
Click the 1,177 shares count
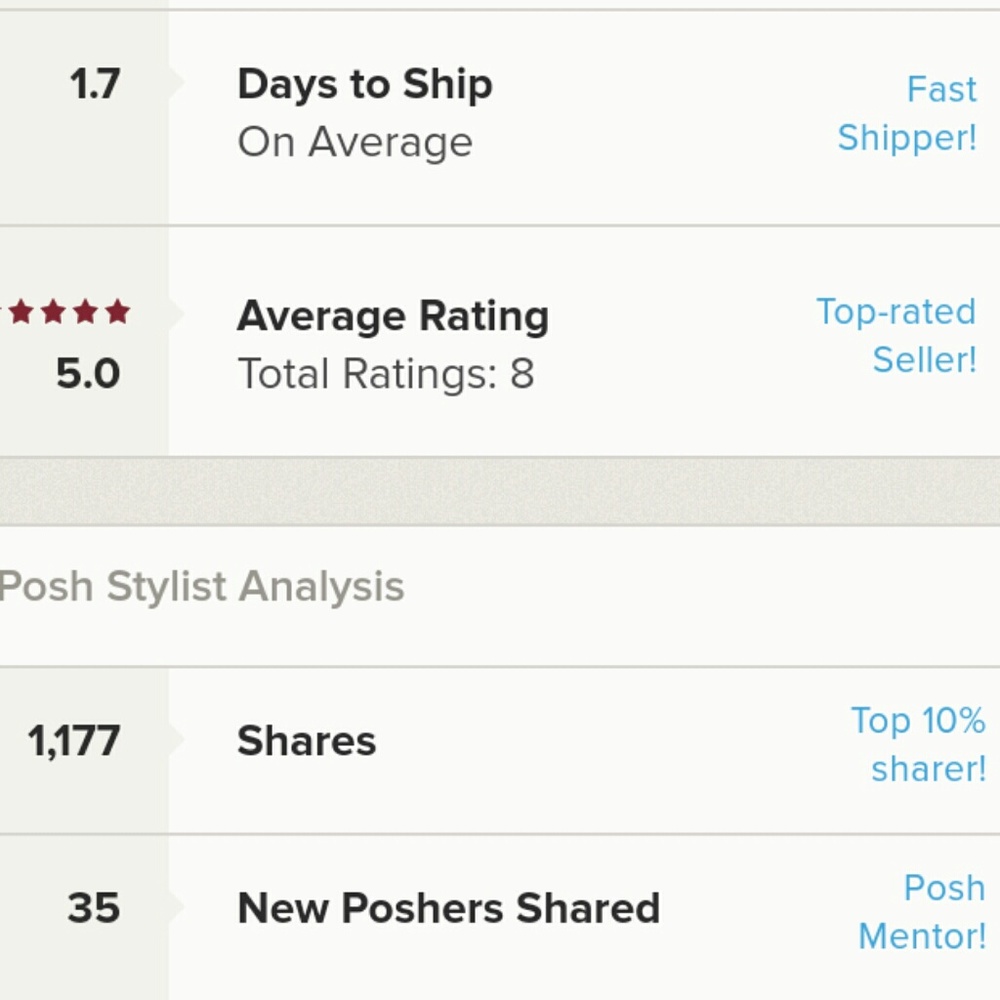click(74, 740)
